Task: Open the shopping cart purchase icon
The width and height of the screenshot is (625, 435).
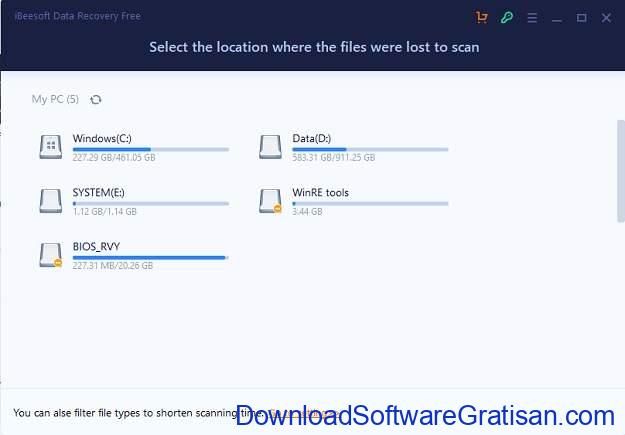Action: coord(482,17)
